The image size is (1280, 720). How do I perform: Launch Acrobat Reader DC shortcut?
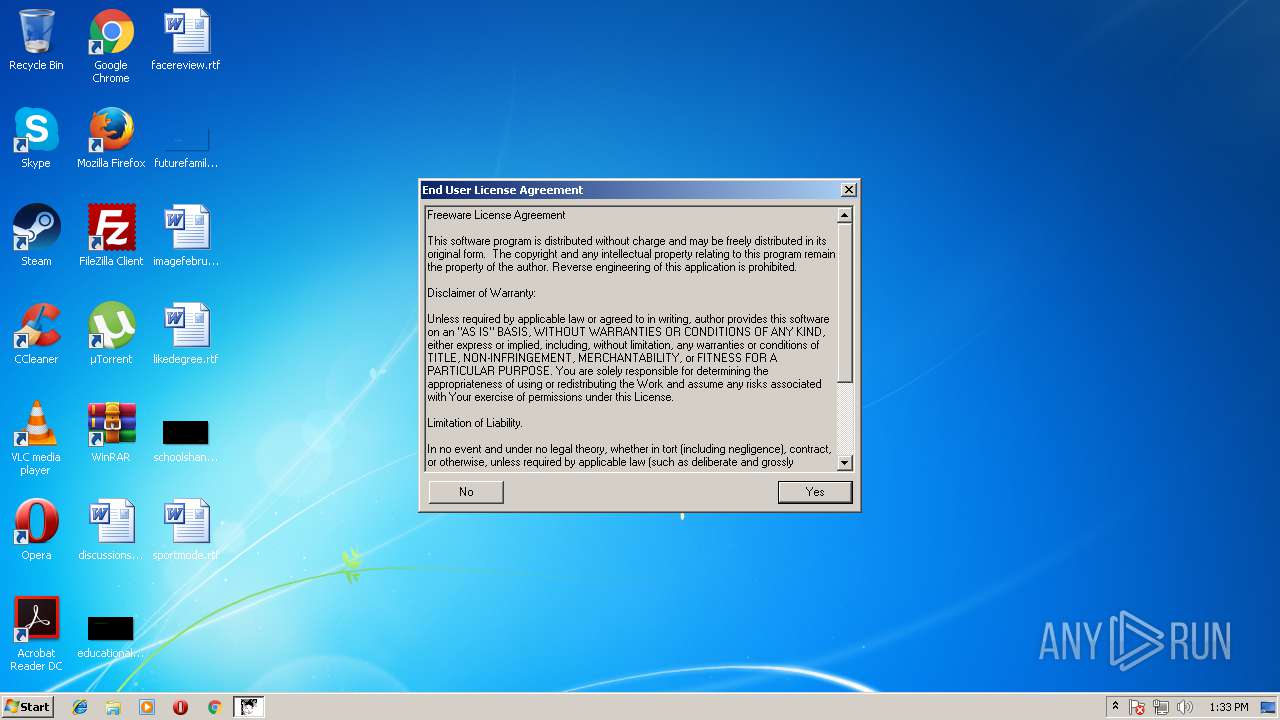[x=36, y=634]
